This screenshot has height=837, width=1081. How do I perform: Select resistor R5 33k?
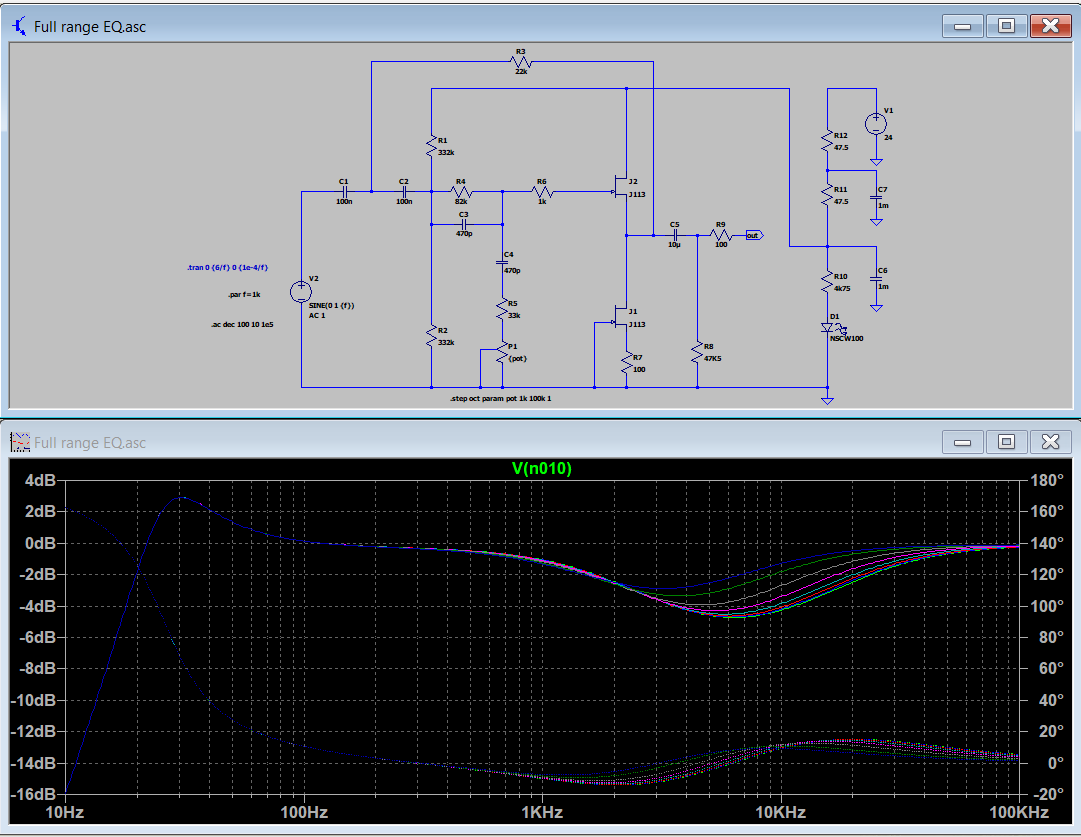pyautogui.click(x=502, y=309)
